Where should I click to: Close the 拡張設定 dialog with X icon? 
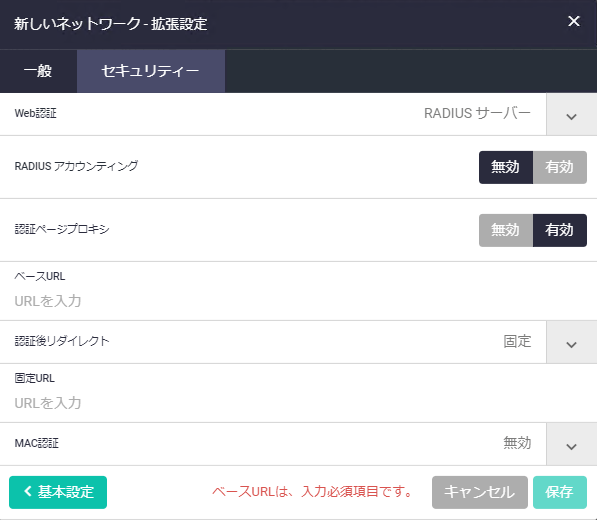pos(573,21)
